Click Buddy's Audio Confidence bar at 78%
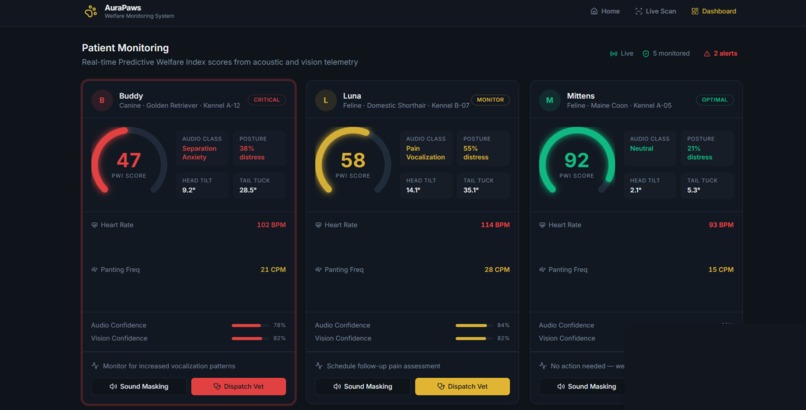Screen dimensions: 806x410 (250, 325)
